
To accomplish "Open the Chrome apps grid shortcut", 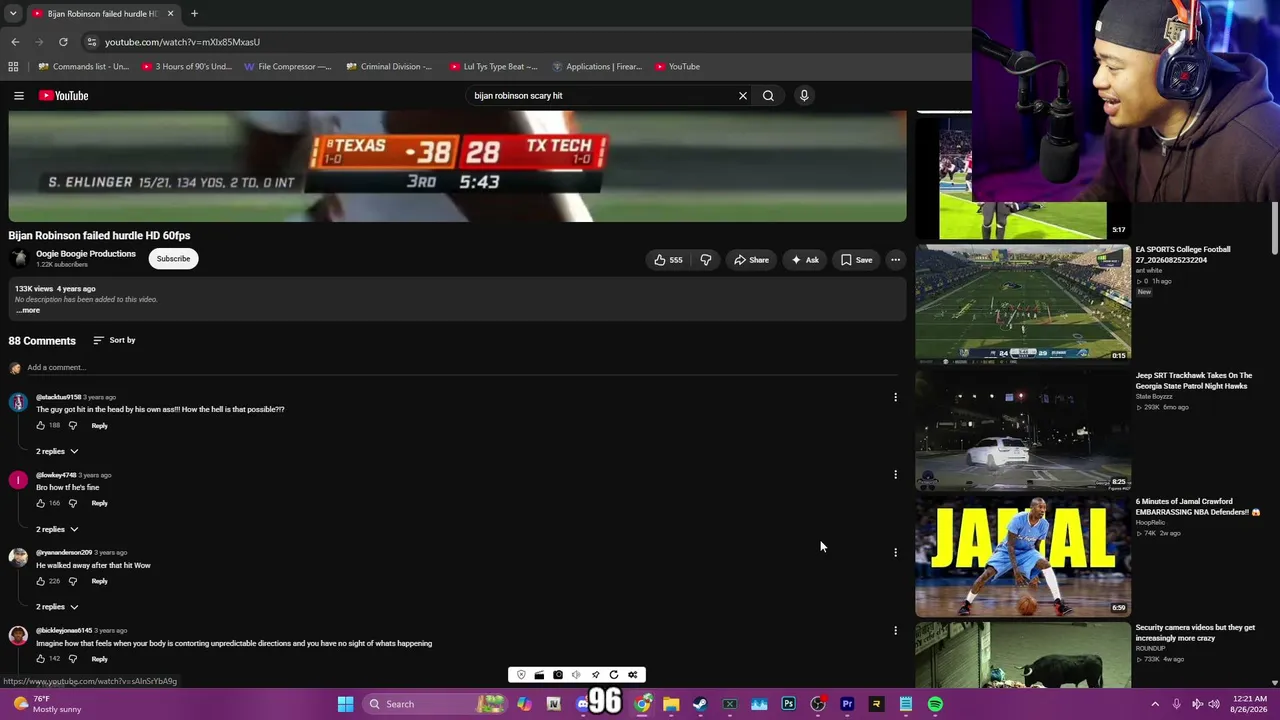I will point(13,67).
